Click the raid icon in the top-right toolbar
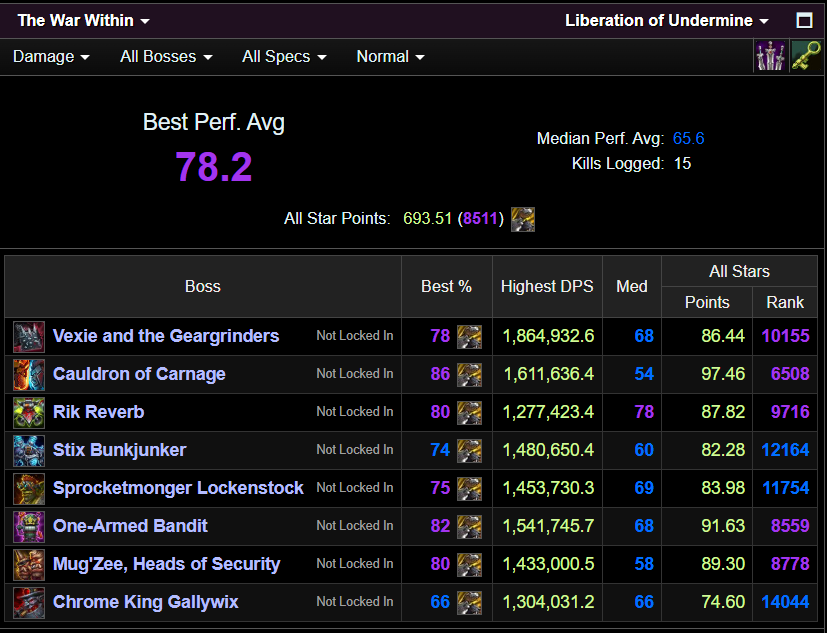The image size is (827, 633). (x=769, y=57)
